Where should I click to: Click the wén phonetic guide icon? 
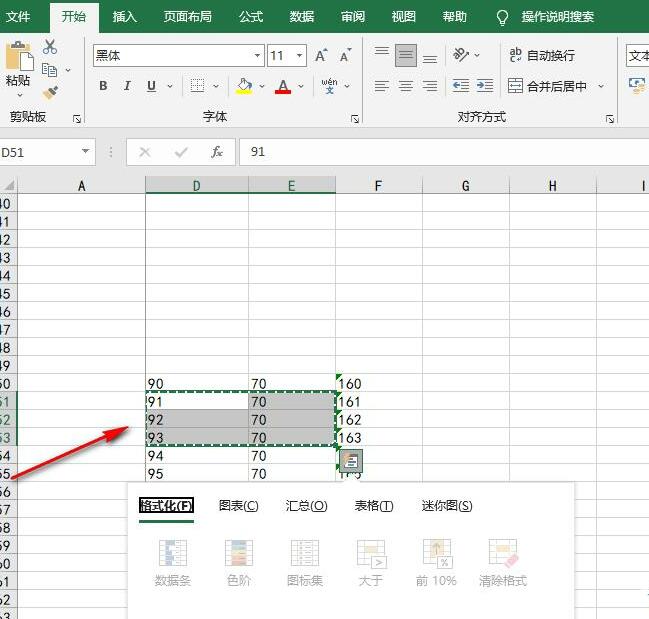coord(329,86)
